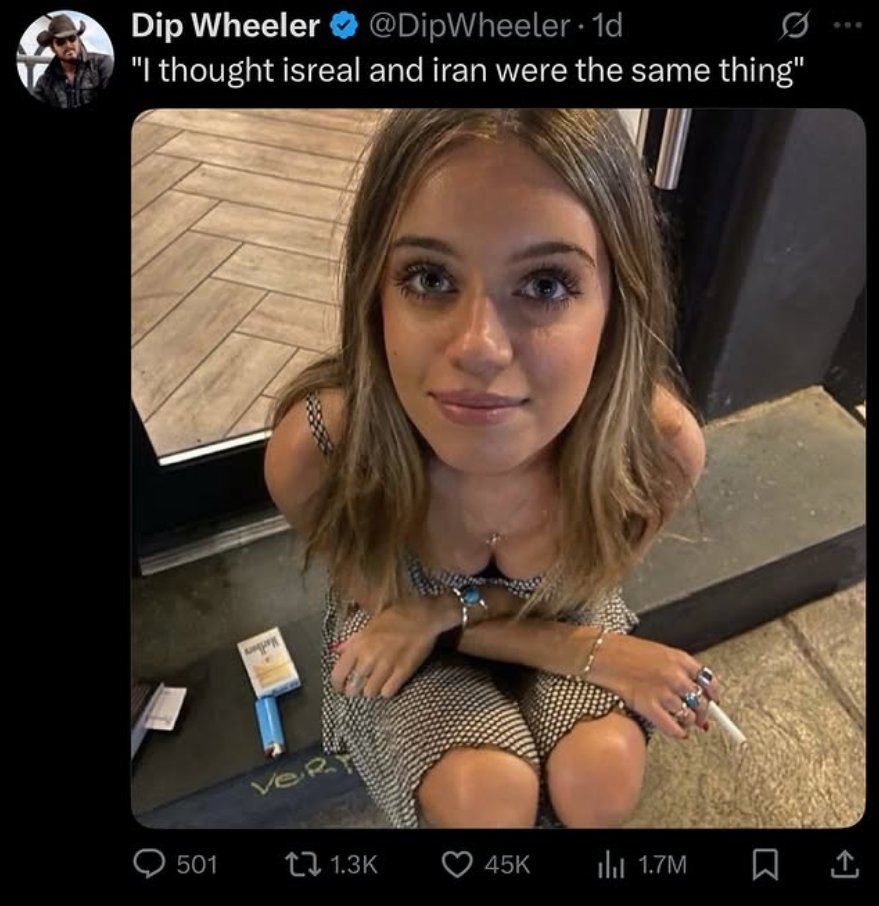Image resolution: width=879 pixels, height=906 pixels.
Task: Click the cigarette pack in the photo
Action: [268, 663]
